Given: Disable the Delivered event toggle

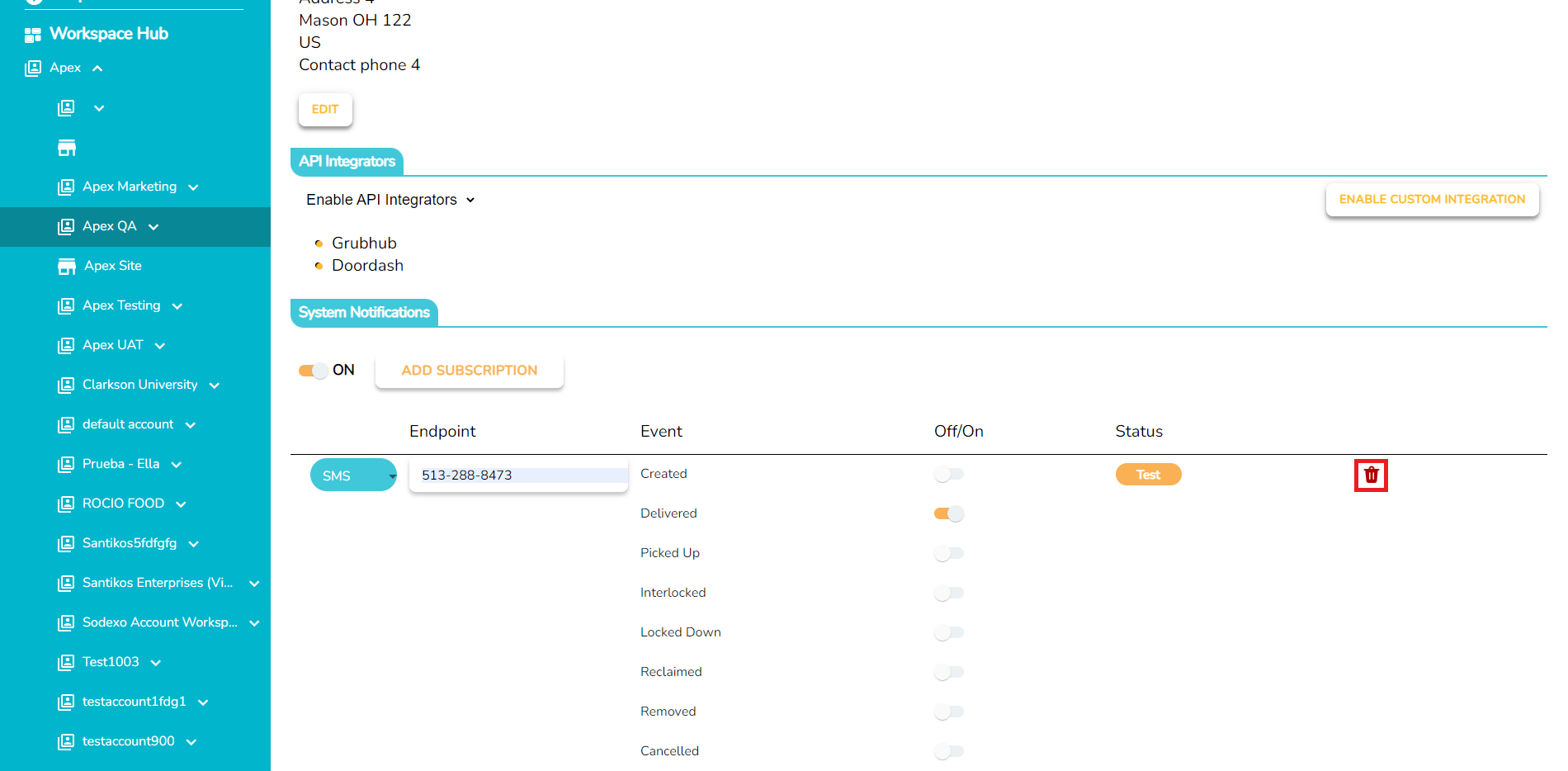Looking at the screenshot, I should [x=949, y=513].
